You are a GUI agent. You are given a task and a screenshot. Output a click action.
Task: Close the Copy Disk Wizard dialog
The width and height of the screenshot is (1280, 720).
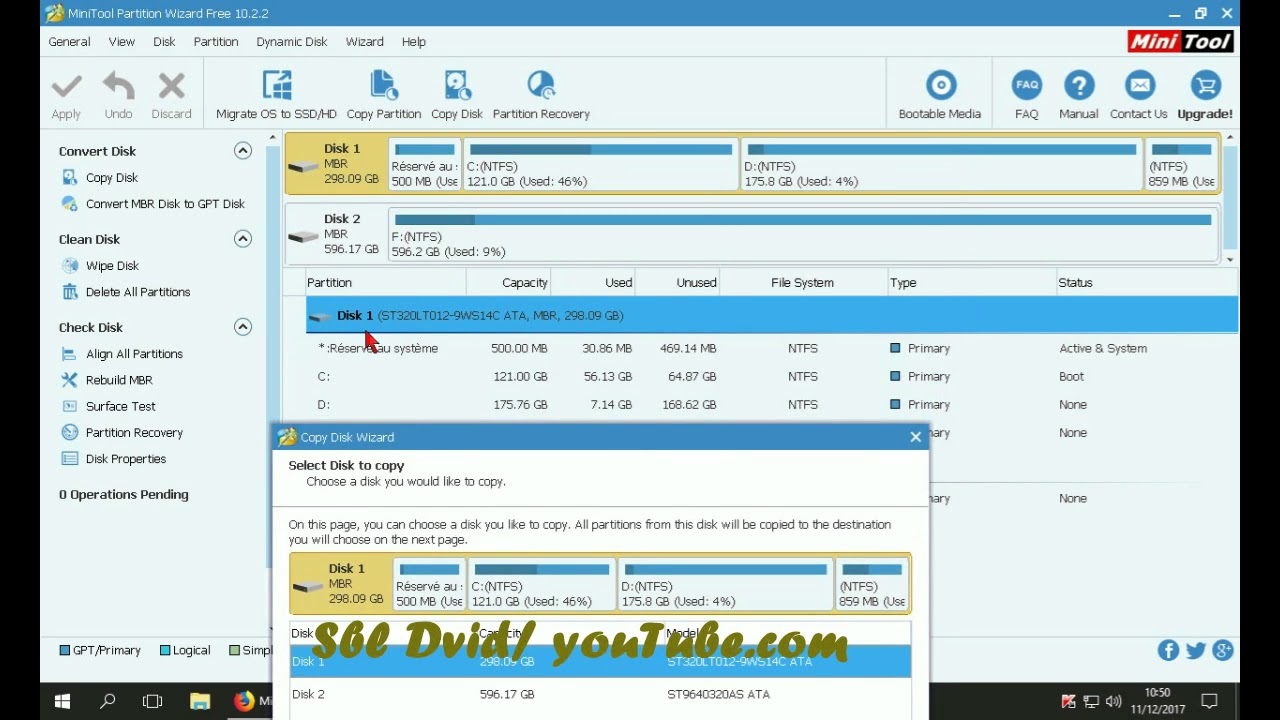point(915,437)
